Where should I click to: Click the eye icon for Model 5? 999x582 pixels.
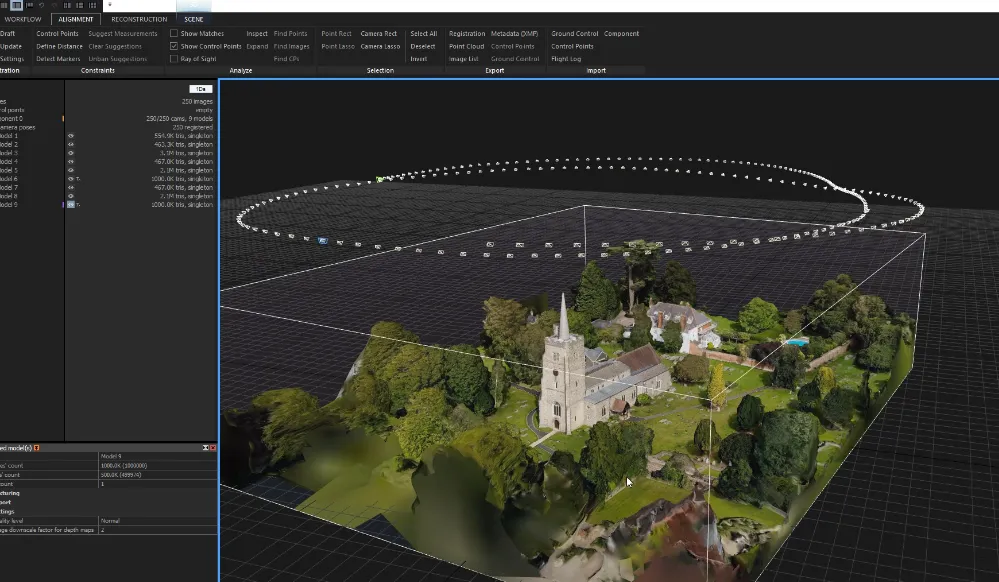click(71, 170)
